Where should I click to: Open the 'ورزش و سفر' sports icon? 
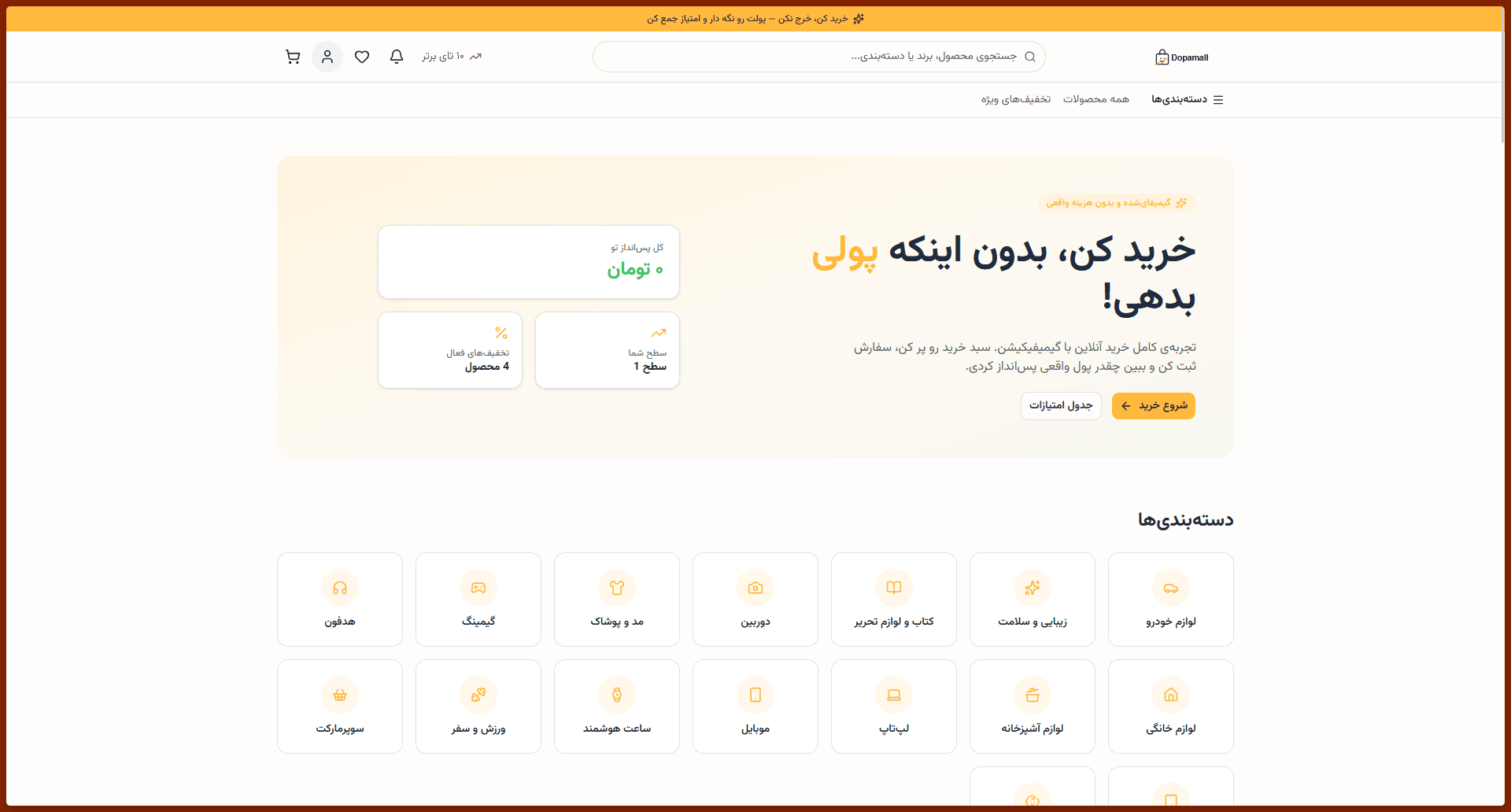[x=478, y=695]
